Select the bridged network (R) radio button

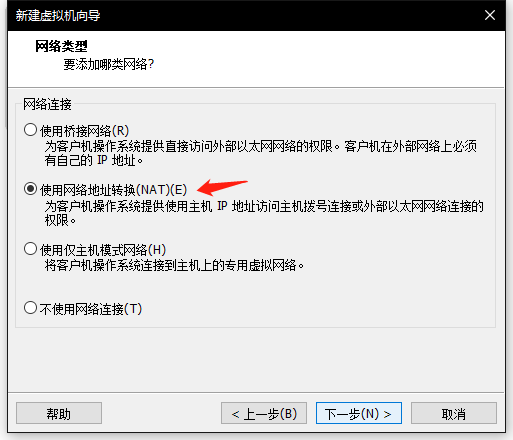tap(30, 130)
